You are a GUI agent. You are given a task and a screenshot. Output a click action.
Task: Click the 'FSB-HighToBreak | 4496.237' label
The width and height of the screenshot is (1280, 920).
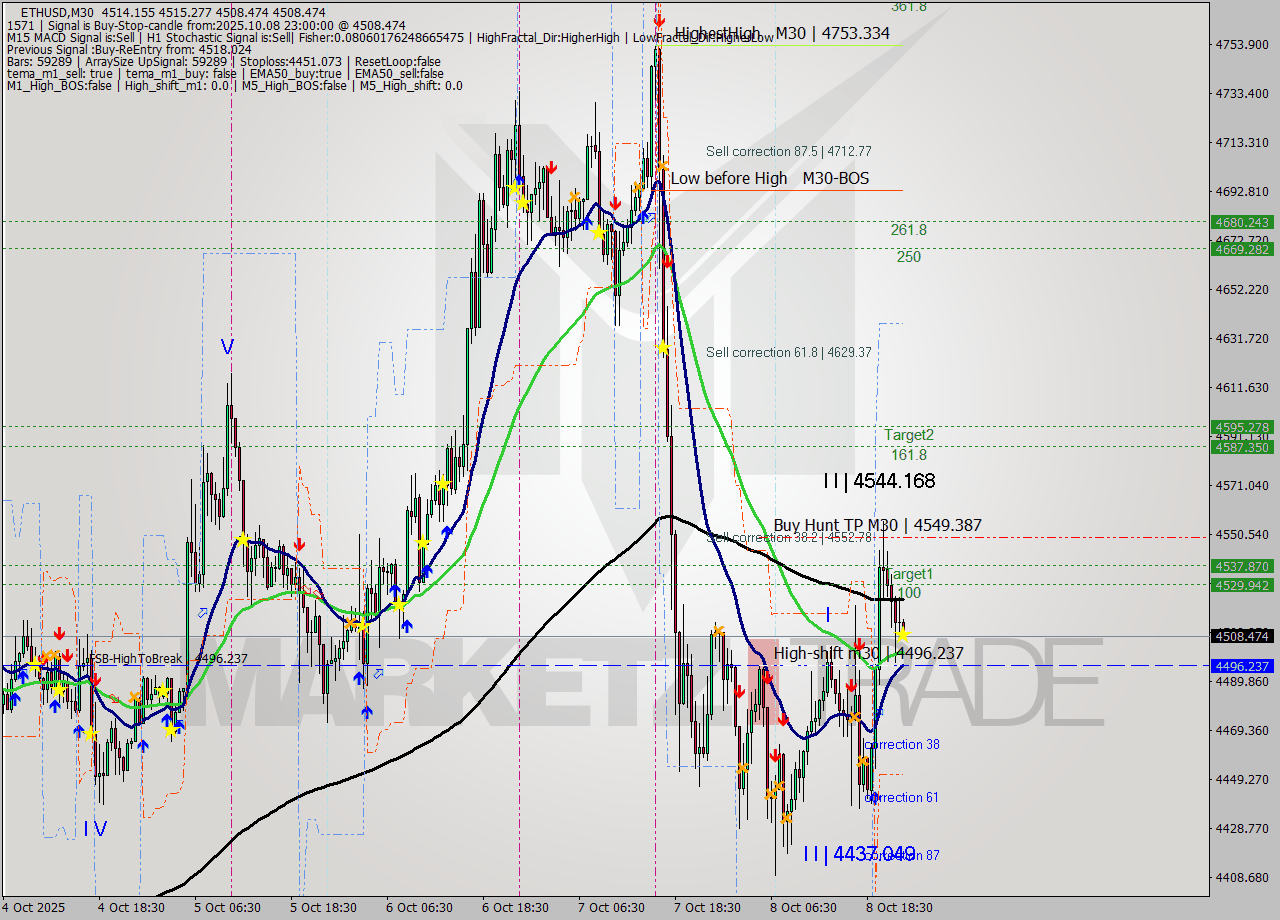pyautogui.click(x=167, y=659)
